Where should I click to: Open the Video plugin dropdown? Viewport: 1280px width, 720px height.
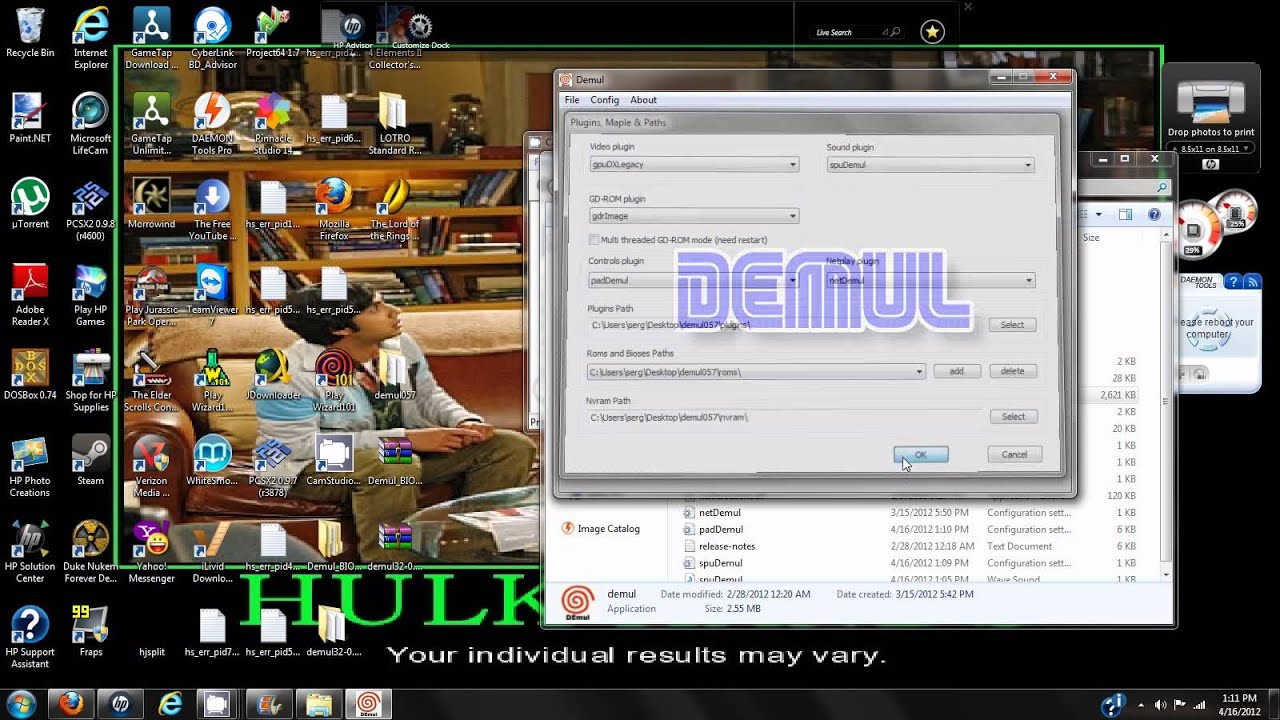(x=694, y=164)
